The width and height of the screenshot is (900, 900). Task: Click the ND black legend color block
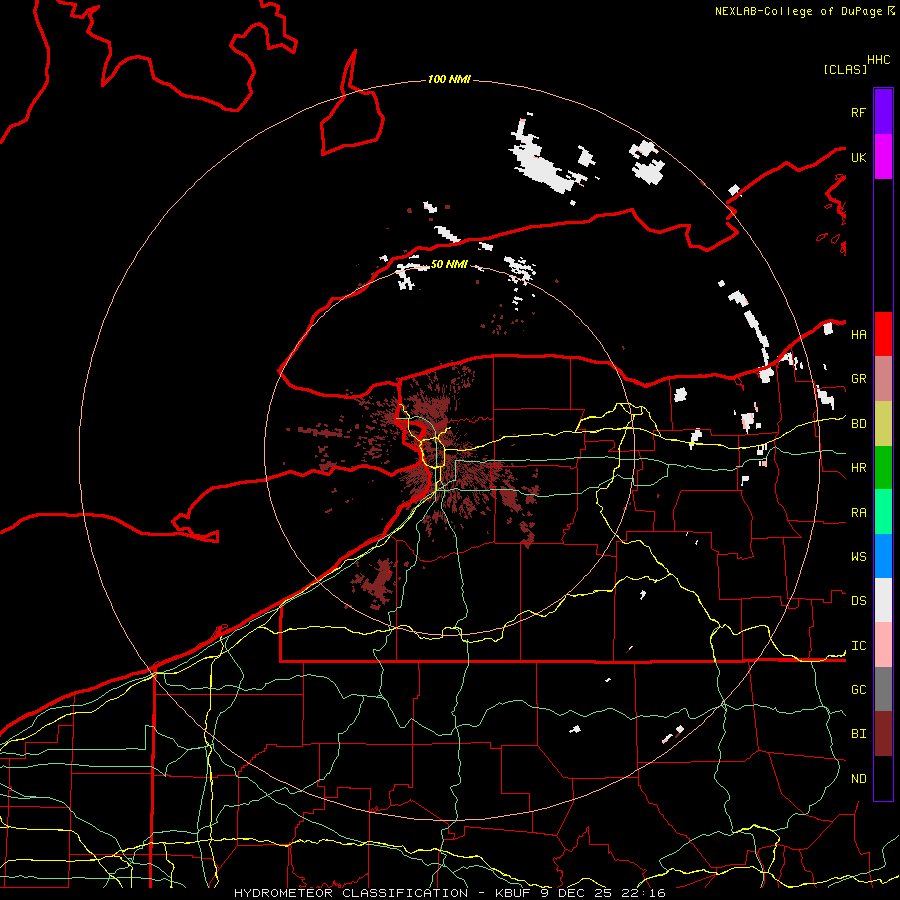[883, 778]
